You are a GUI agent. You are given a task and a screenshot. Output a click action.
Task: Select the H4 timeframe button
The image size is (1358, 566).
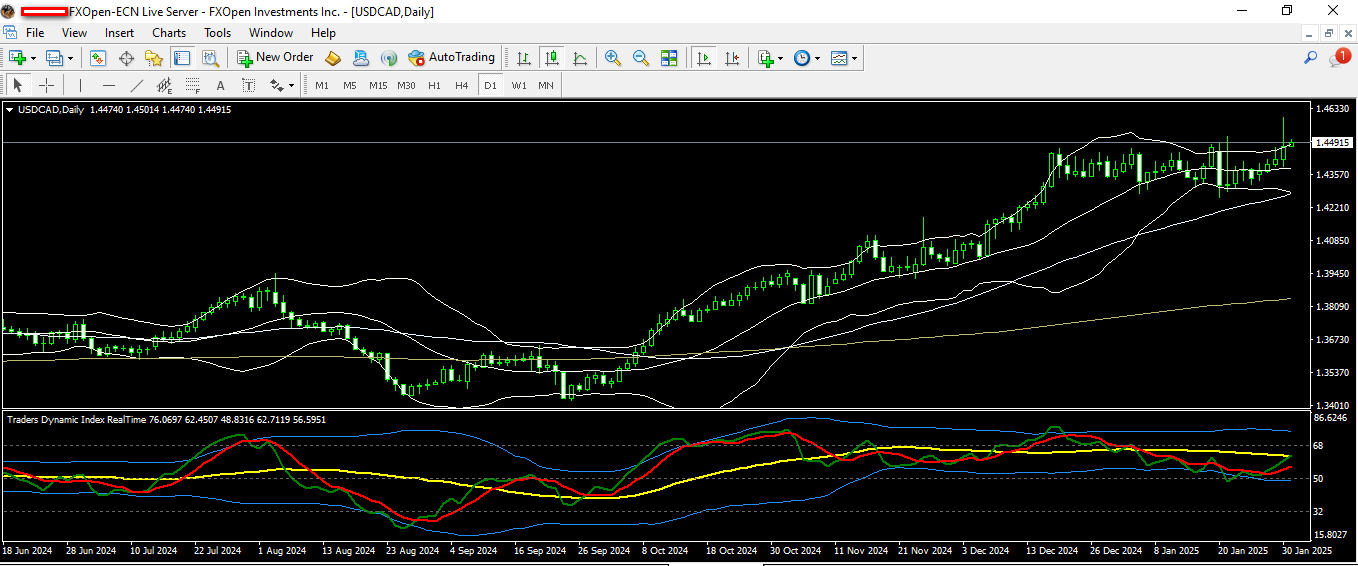click(462, 85)
